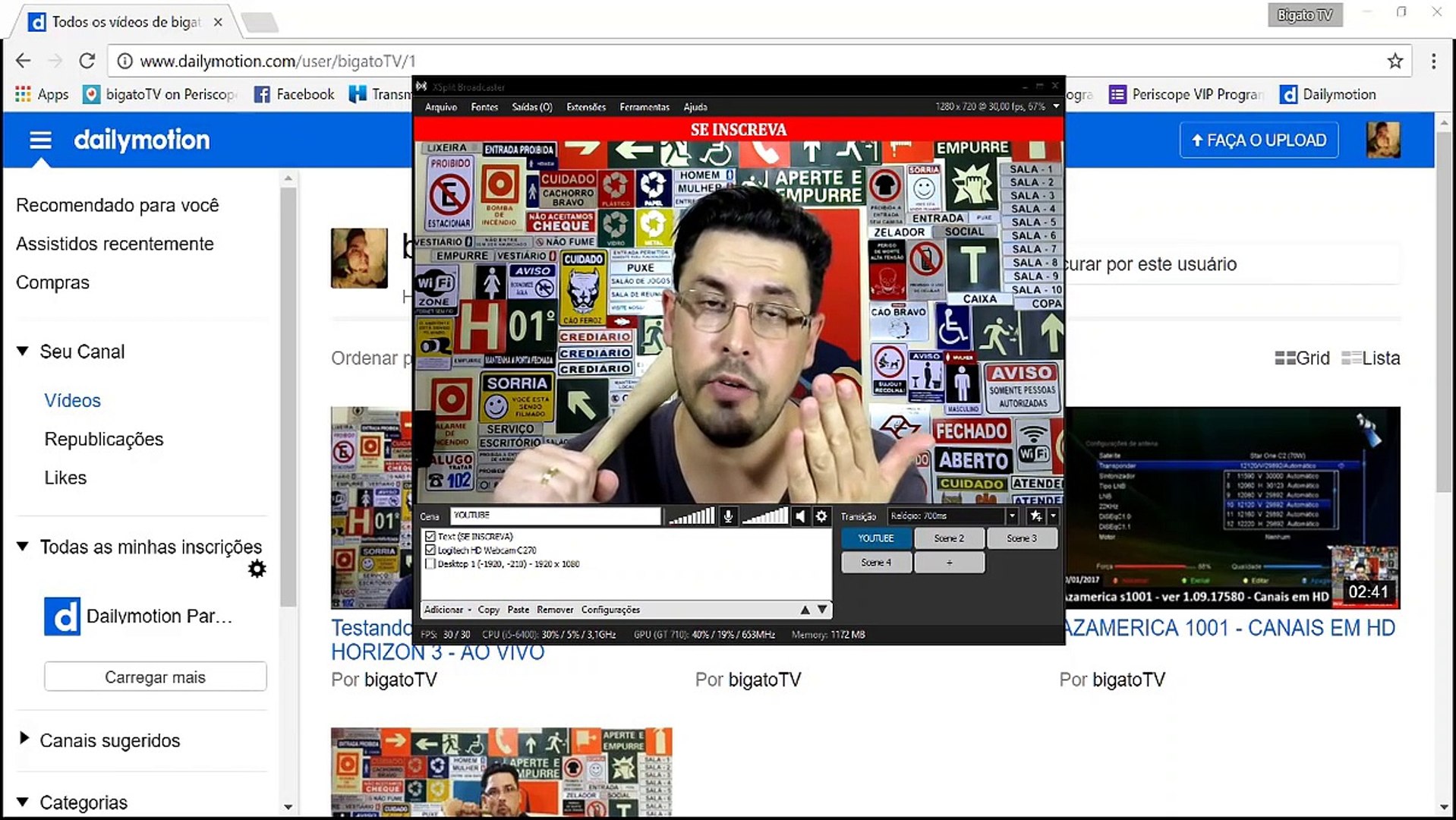Click the microphone icon in XSplit
Viewport: 1456px width, 820px height.
click(x=727, y=516)
